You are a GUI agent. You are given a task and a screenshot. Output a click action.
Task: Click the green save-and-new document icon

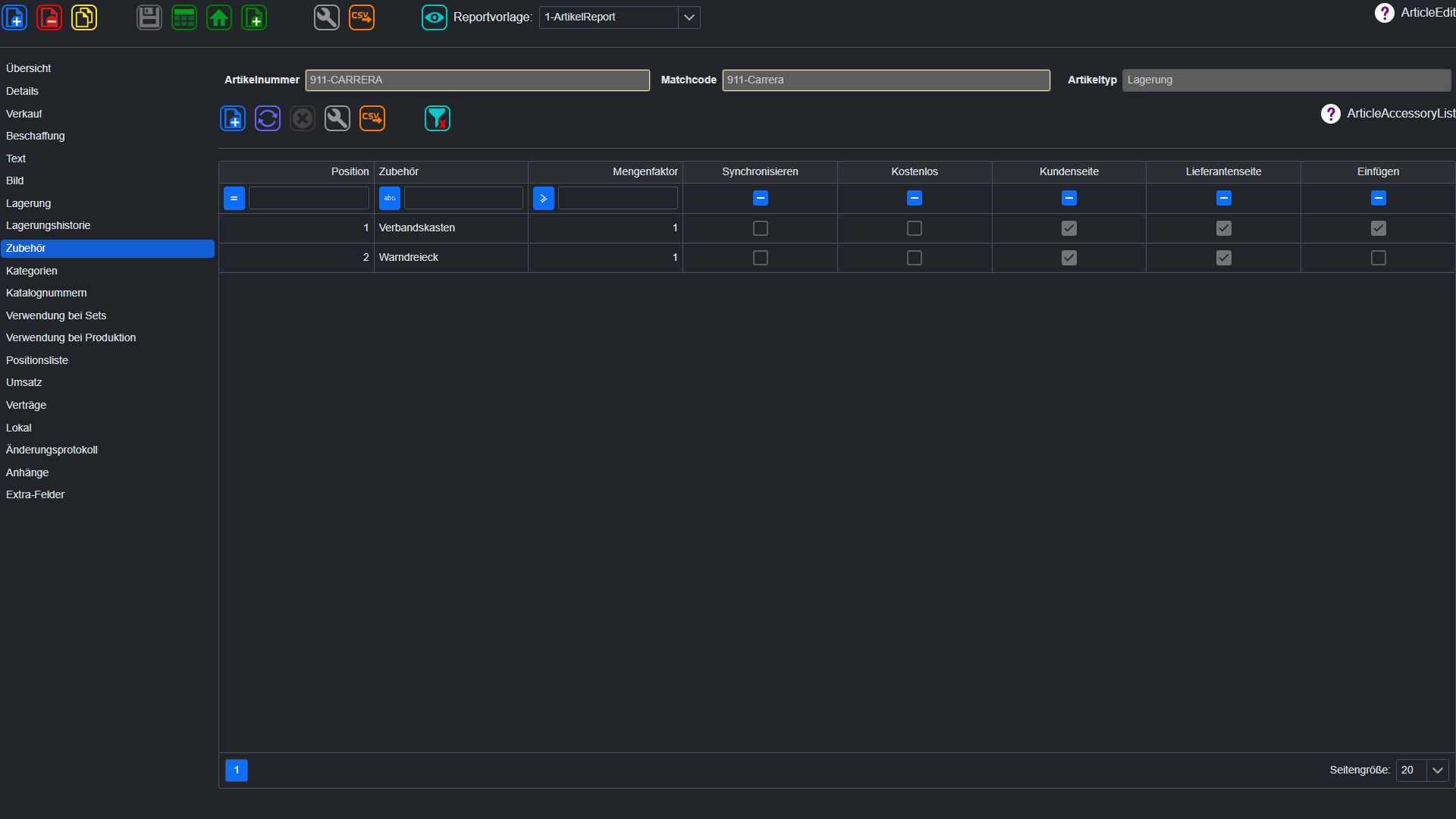[254, 17]
